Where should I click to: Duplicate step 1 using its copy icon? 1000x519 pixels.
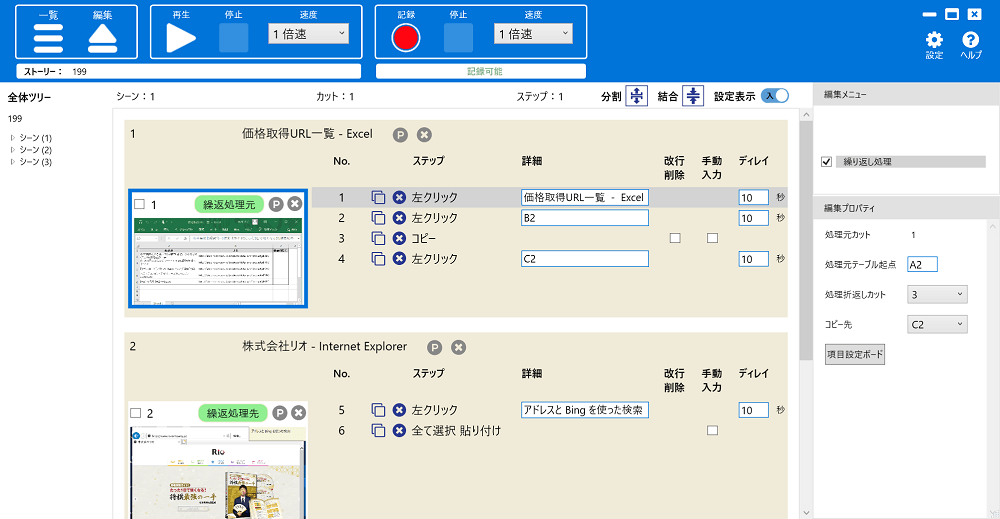(378, 198)
